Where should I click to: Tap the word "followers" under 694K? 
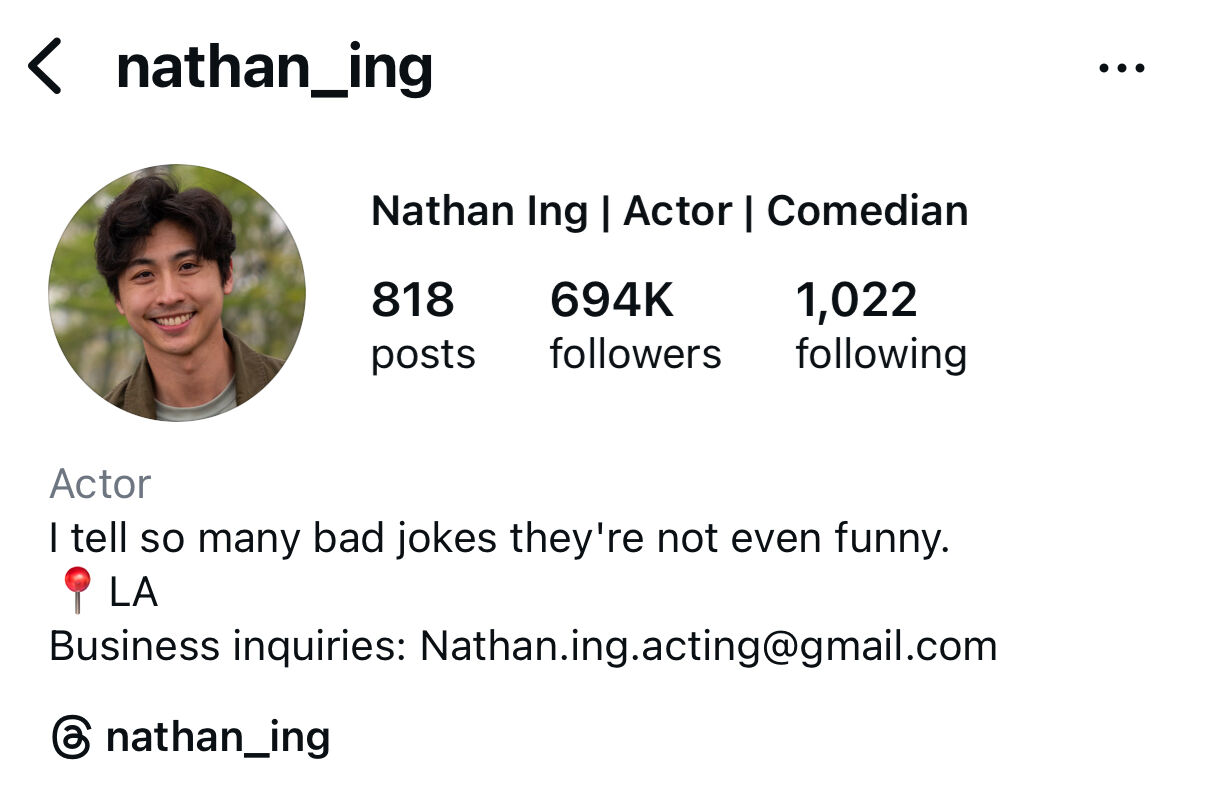coord(635,354)
